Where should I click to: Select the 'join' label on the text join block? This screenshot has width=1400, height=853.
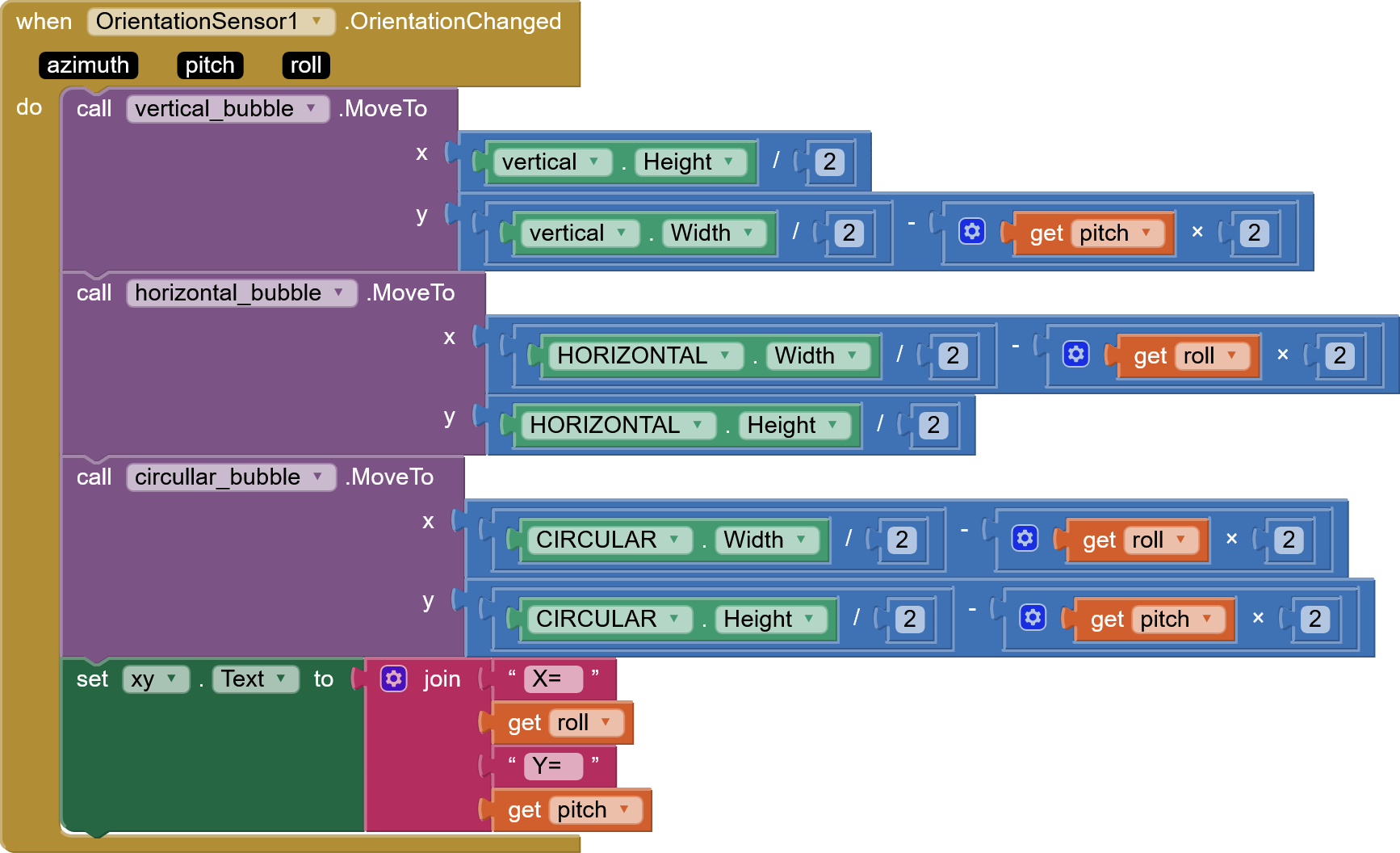click(442, 679)
